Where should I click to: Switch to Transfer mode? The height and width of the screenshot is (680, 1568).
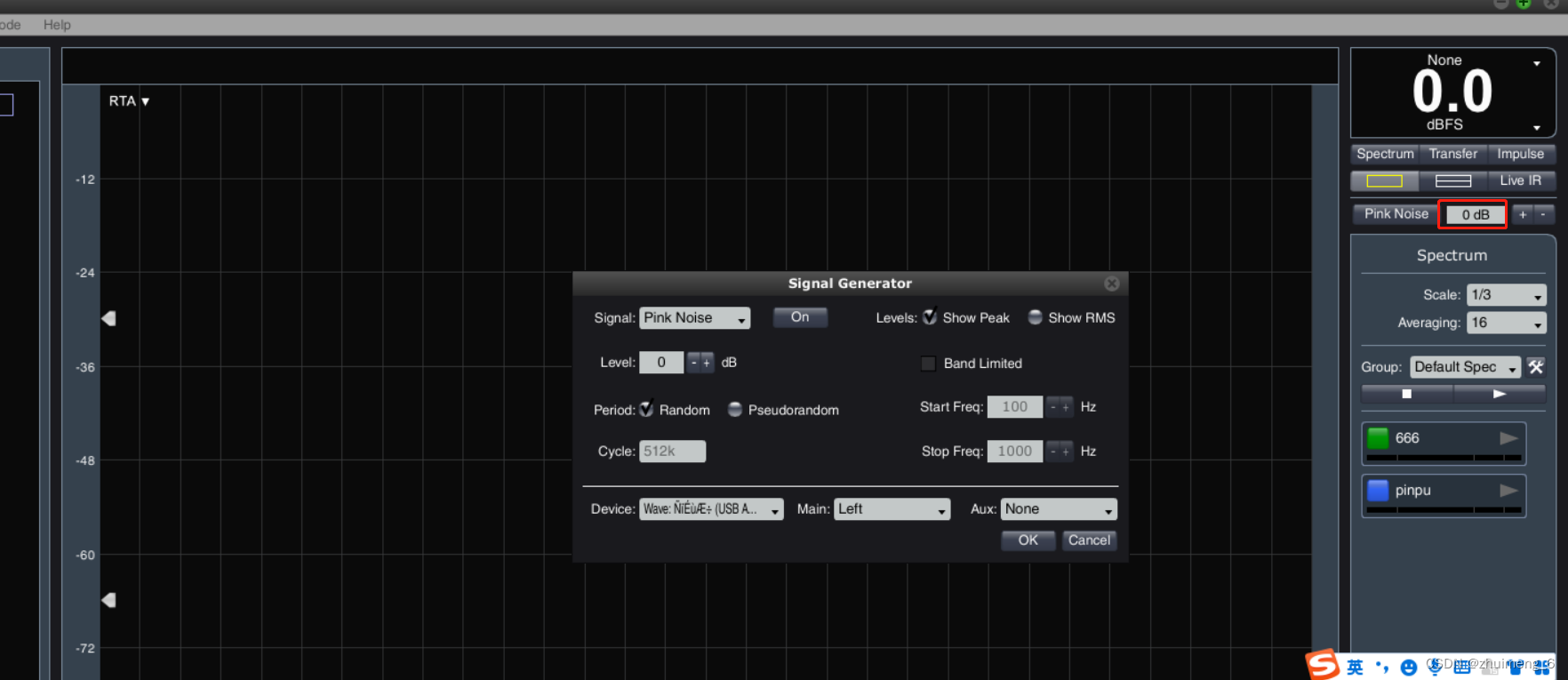(x=1453, y=154)
